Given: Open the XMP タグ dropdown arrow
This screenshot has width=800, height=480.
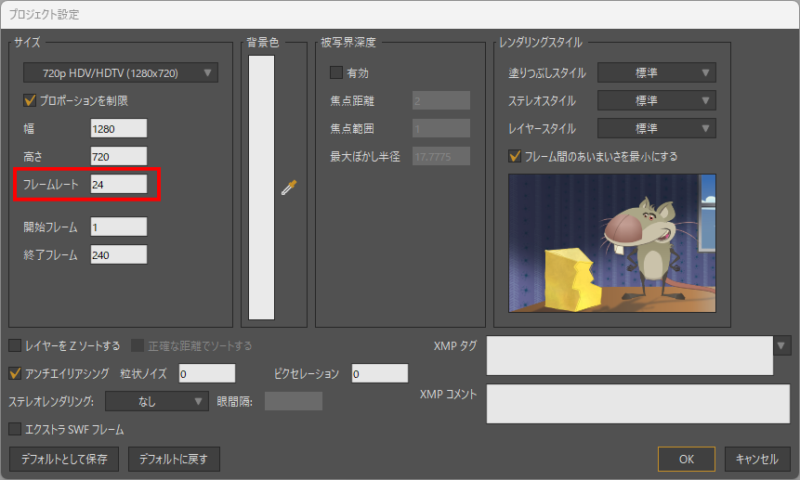Looking at the screenshot, I should 781,346.
